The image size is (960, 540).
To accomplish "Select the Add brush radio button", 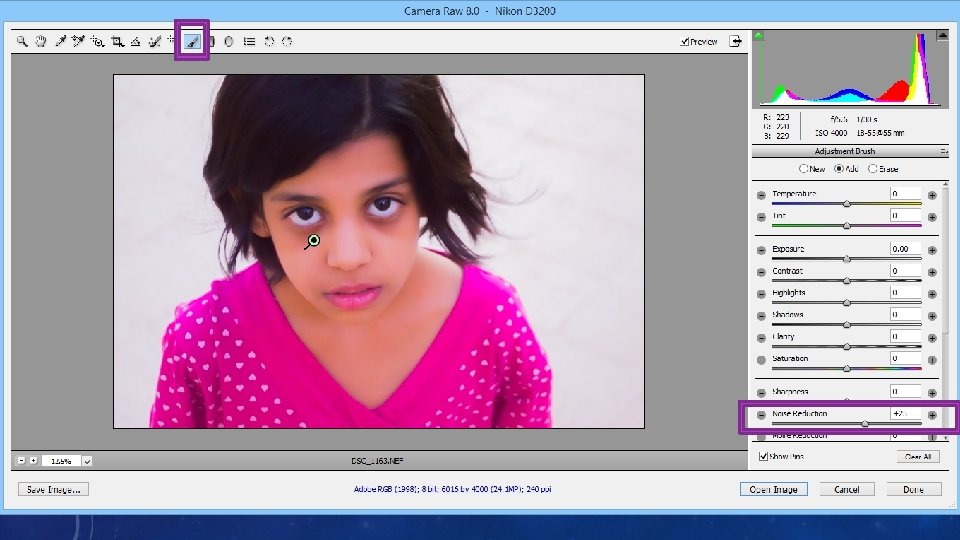I will [839, 168].
